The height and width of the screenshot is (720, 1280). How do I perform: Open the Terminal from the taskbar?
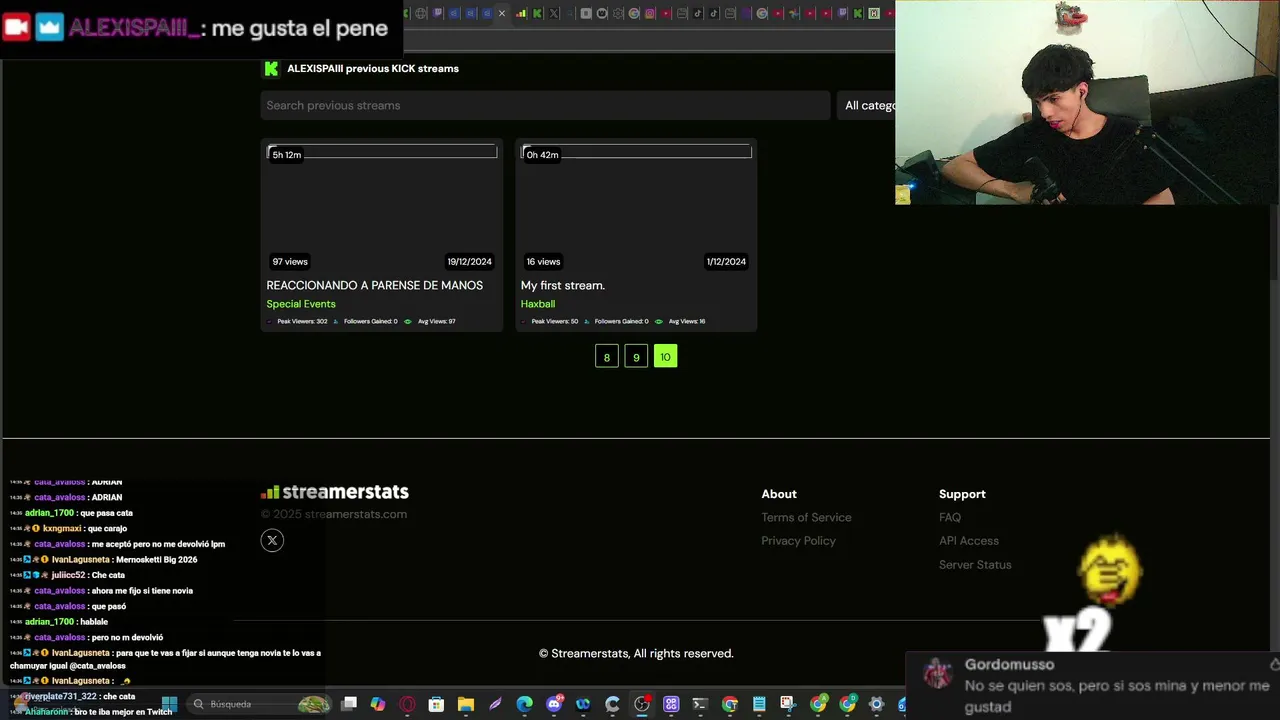coord(700,704)
